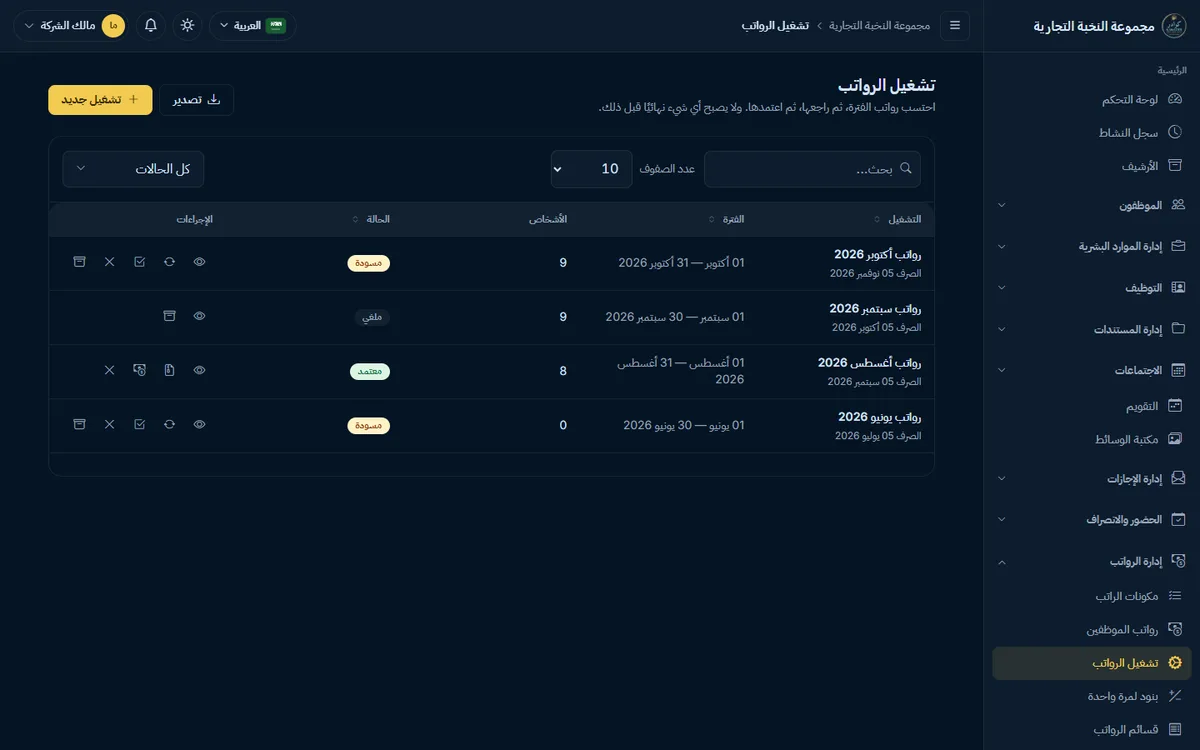Sort by الحالة status column header
Image resolution: width=1200 pixels, height=750 pixels.
371,219
